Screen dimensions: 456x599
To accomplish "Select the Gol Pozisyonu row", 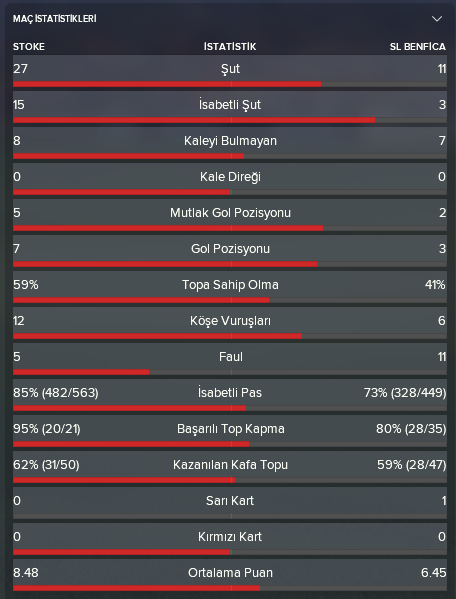I will [230, 251].
